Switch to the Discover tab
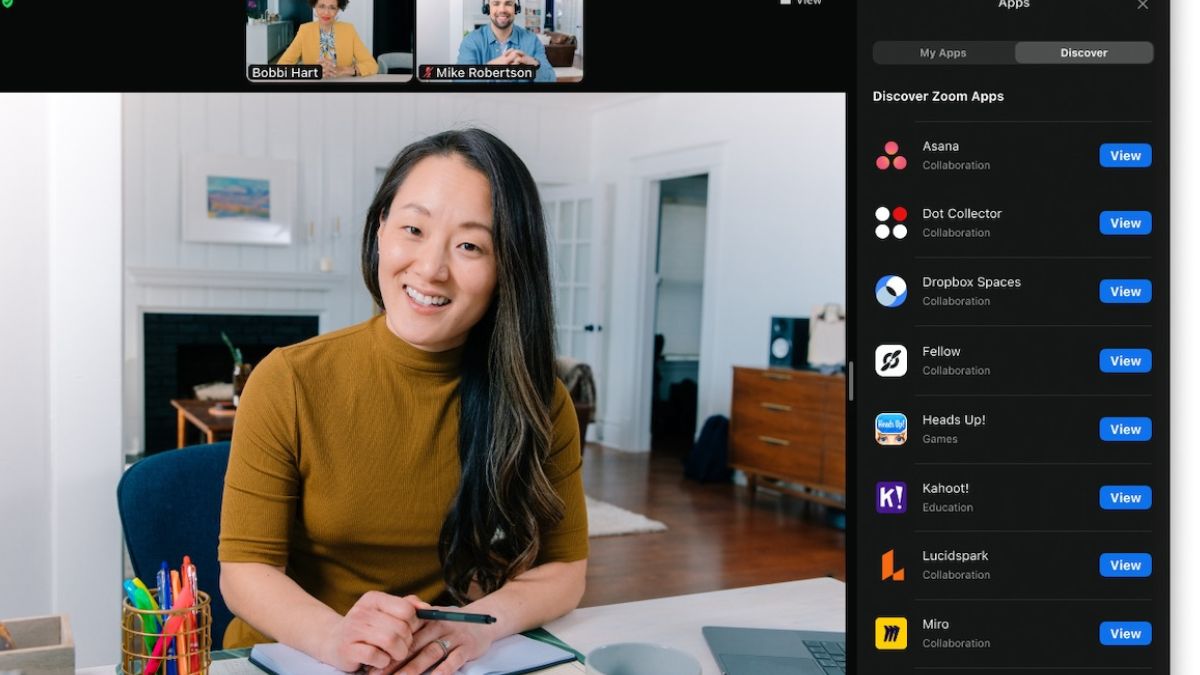1200x675 pixels. 1084,53
